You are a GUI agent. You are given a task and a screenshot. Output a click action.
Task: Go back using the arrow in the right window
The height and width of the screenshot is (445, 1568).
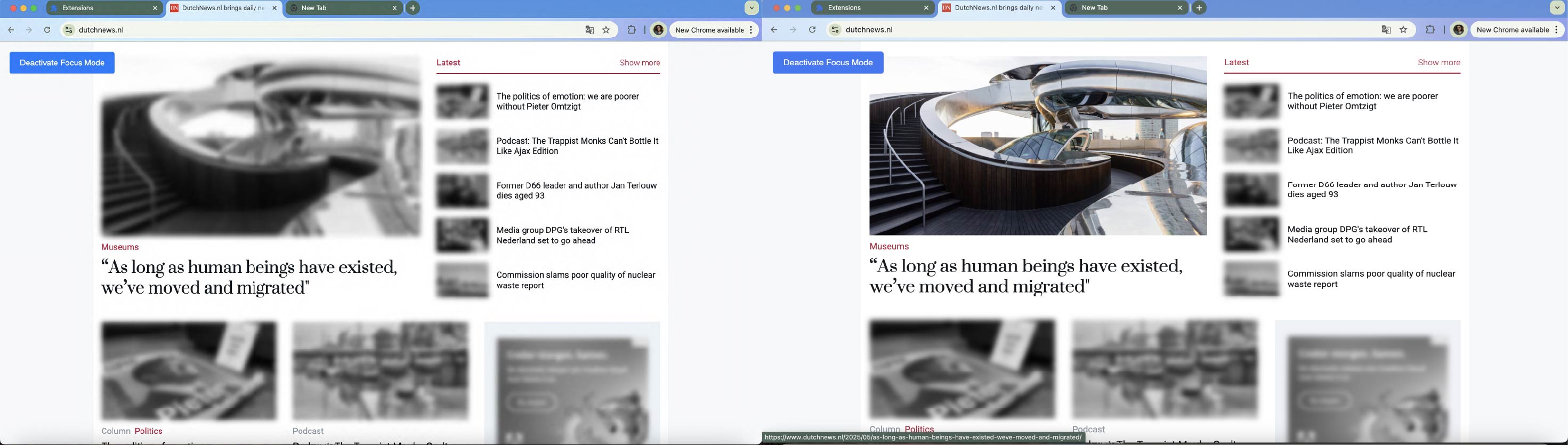click(774, 30)
